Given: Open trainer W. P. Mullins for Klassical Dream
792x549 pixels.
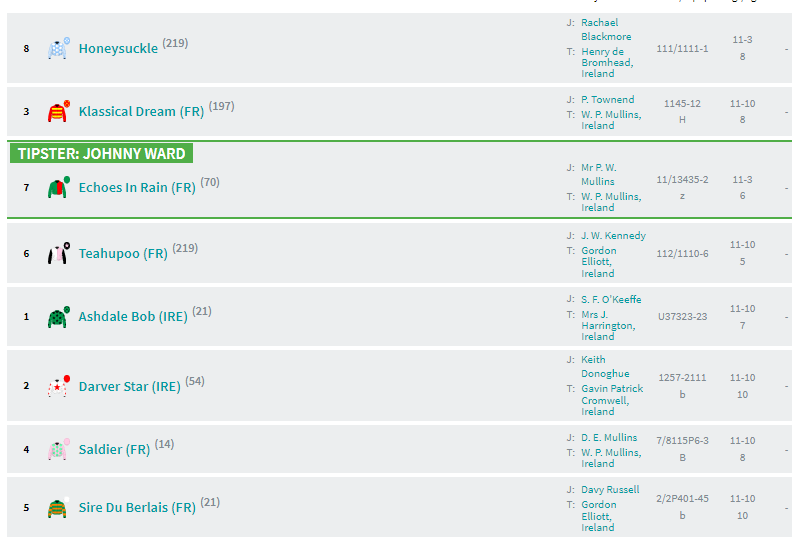Looking at the screenshot, I should point(611,120).
